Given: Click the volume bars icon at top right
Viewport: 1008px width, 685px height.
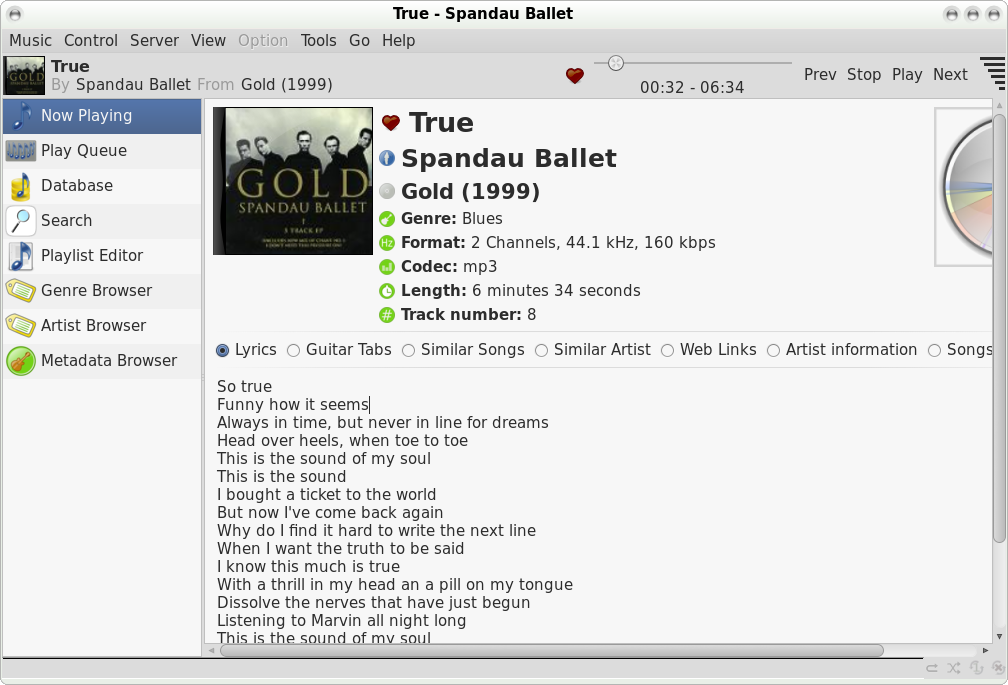Looking at the screenshot, I should (x=992, y=74).
